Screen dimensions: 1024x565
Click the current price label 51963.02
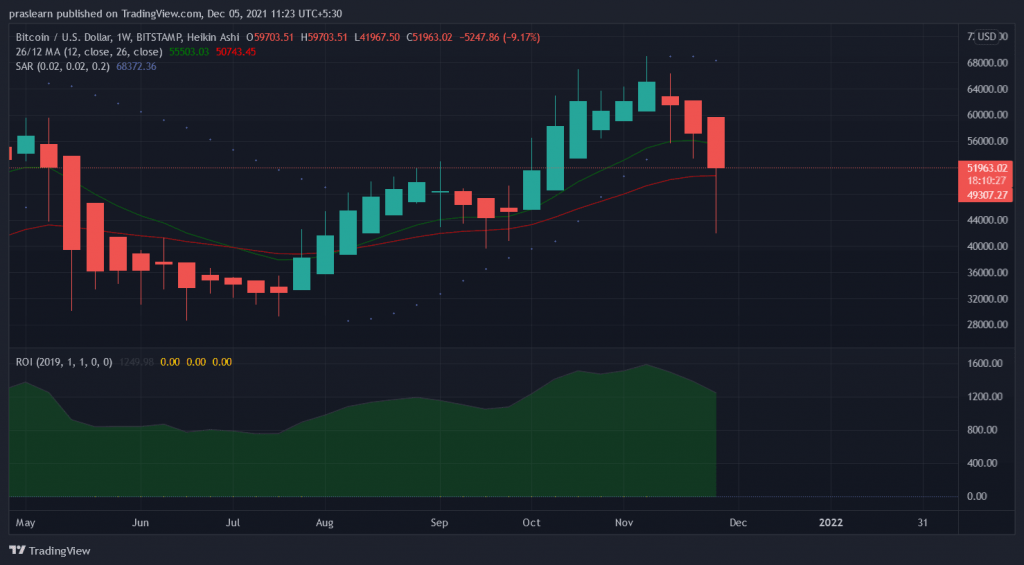point(985,168)
